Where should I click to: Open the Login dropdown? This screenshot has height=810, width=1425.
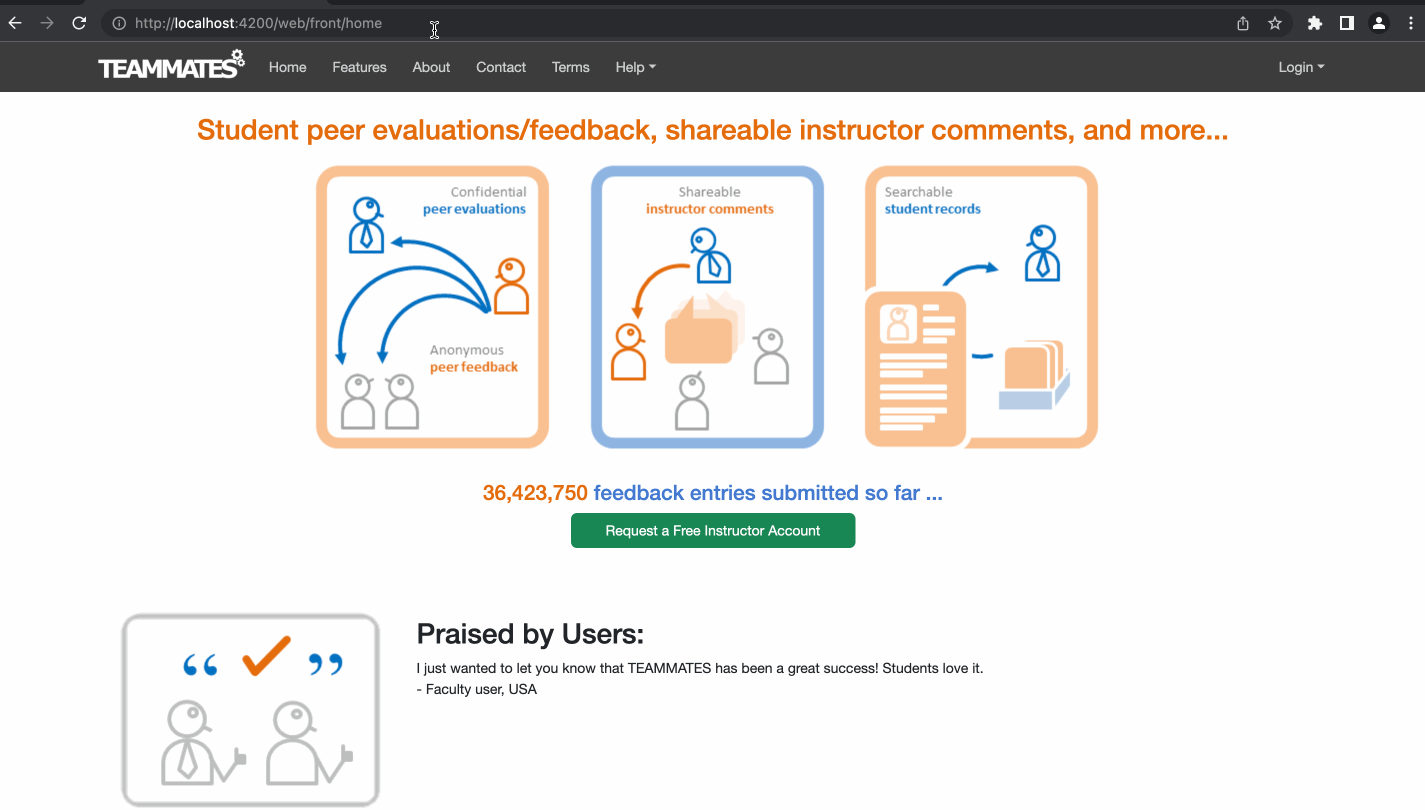pos(1300,67)
